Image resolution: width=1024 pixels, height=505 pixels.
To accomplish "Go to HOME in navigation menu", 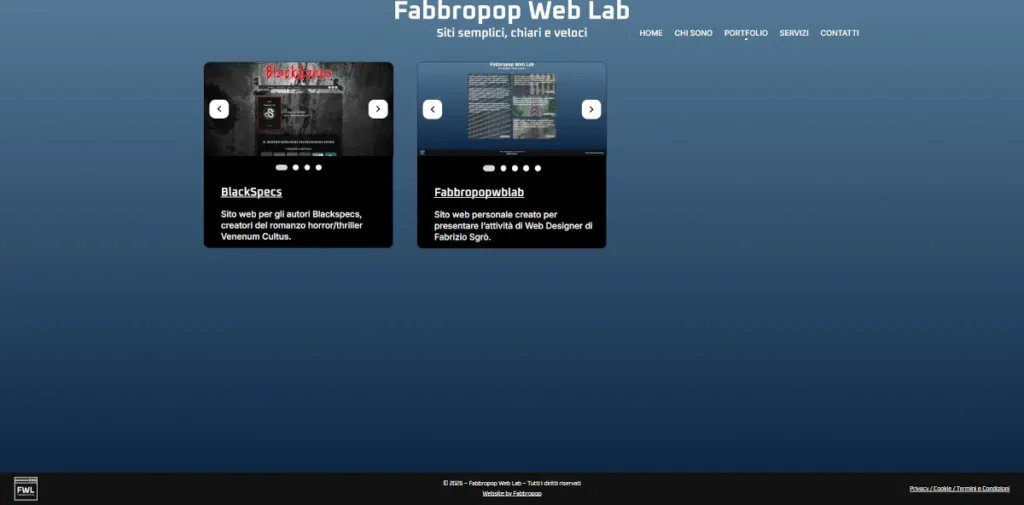I will click(x=651, y=33).
